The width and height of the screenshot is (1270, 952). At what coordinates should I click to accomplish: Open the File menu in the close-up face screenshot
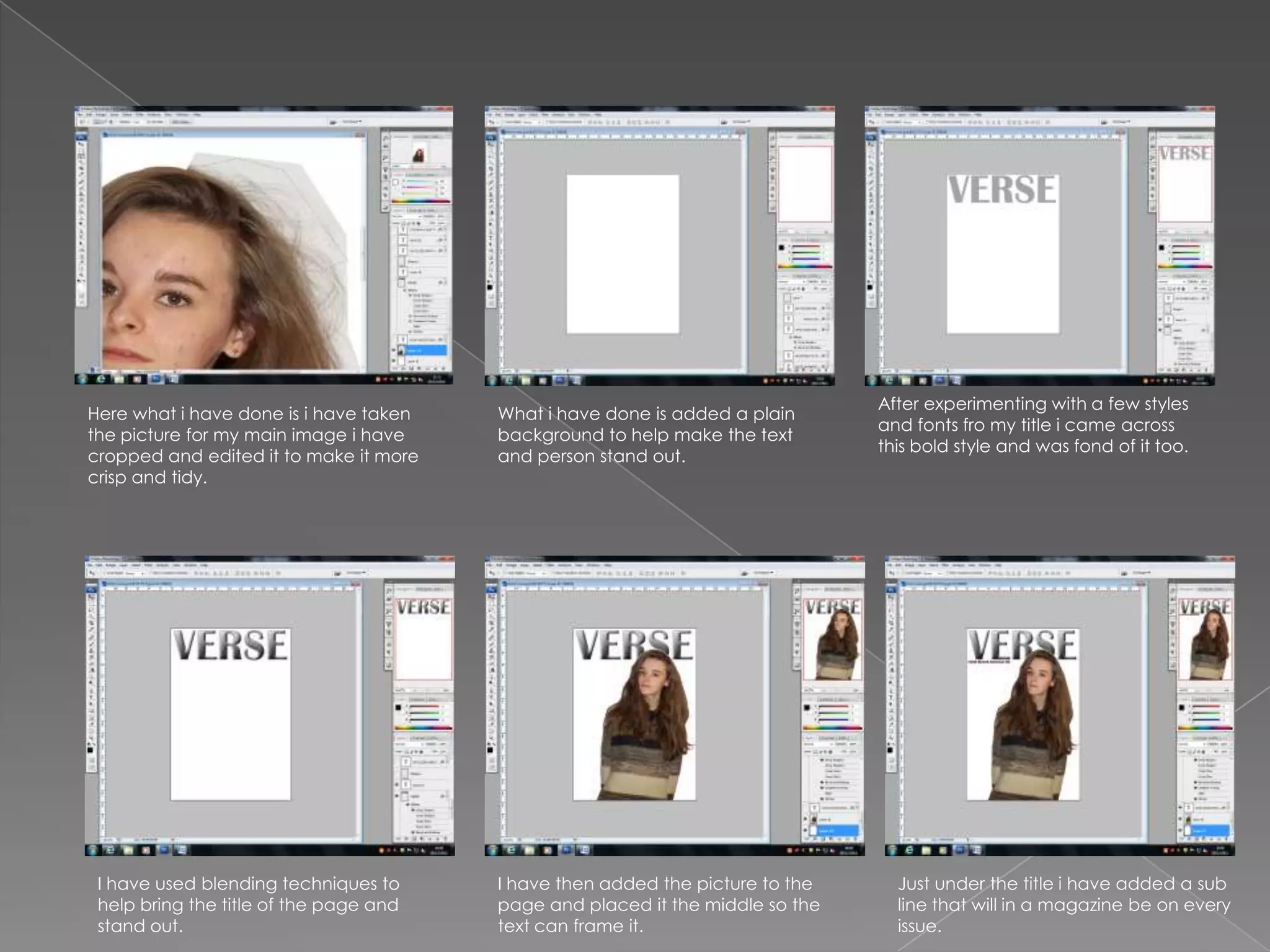click(81, 115)
